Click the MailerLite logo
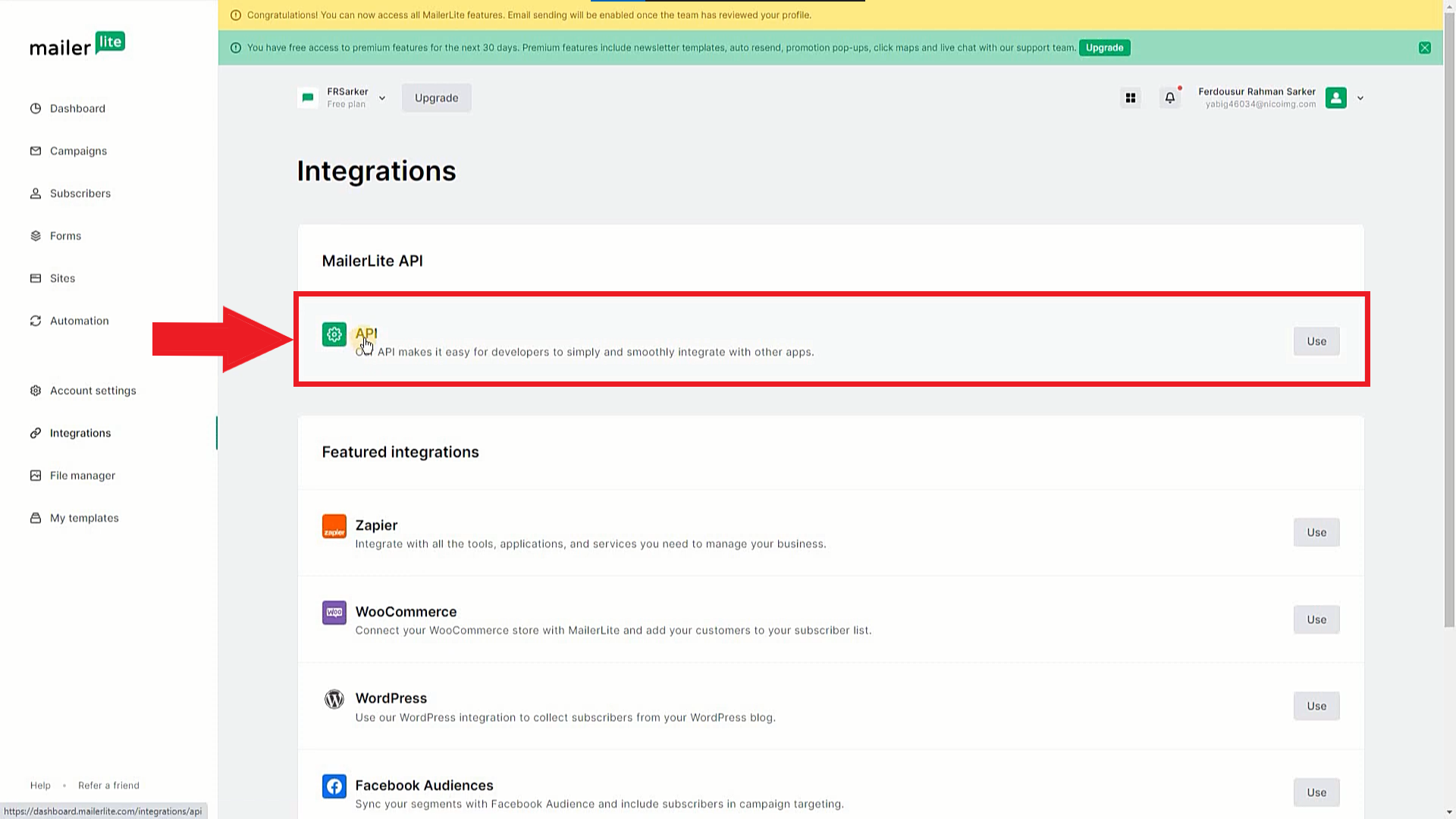Screen dimensions: 1456x819 (77, 44)
